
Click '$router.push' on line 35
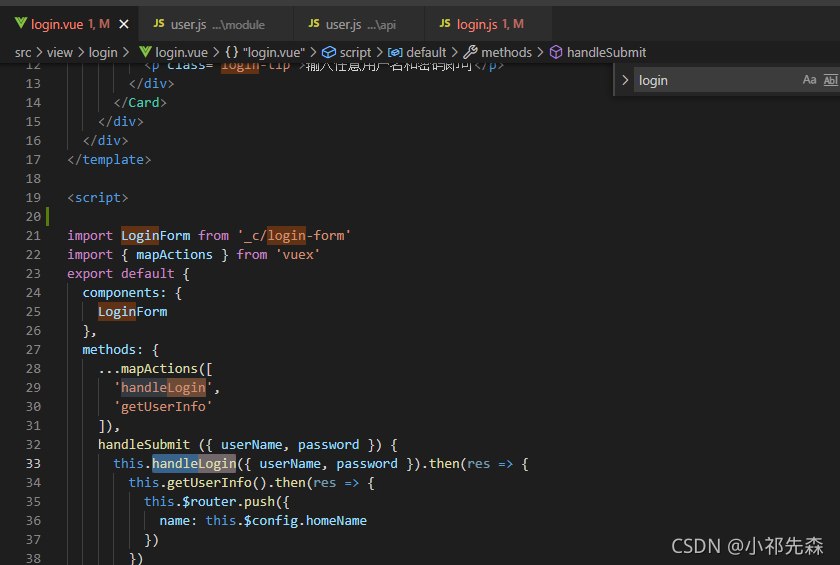(228, 502)
